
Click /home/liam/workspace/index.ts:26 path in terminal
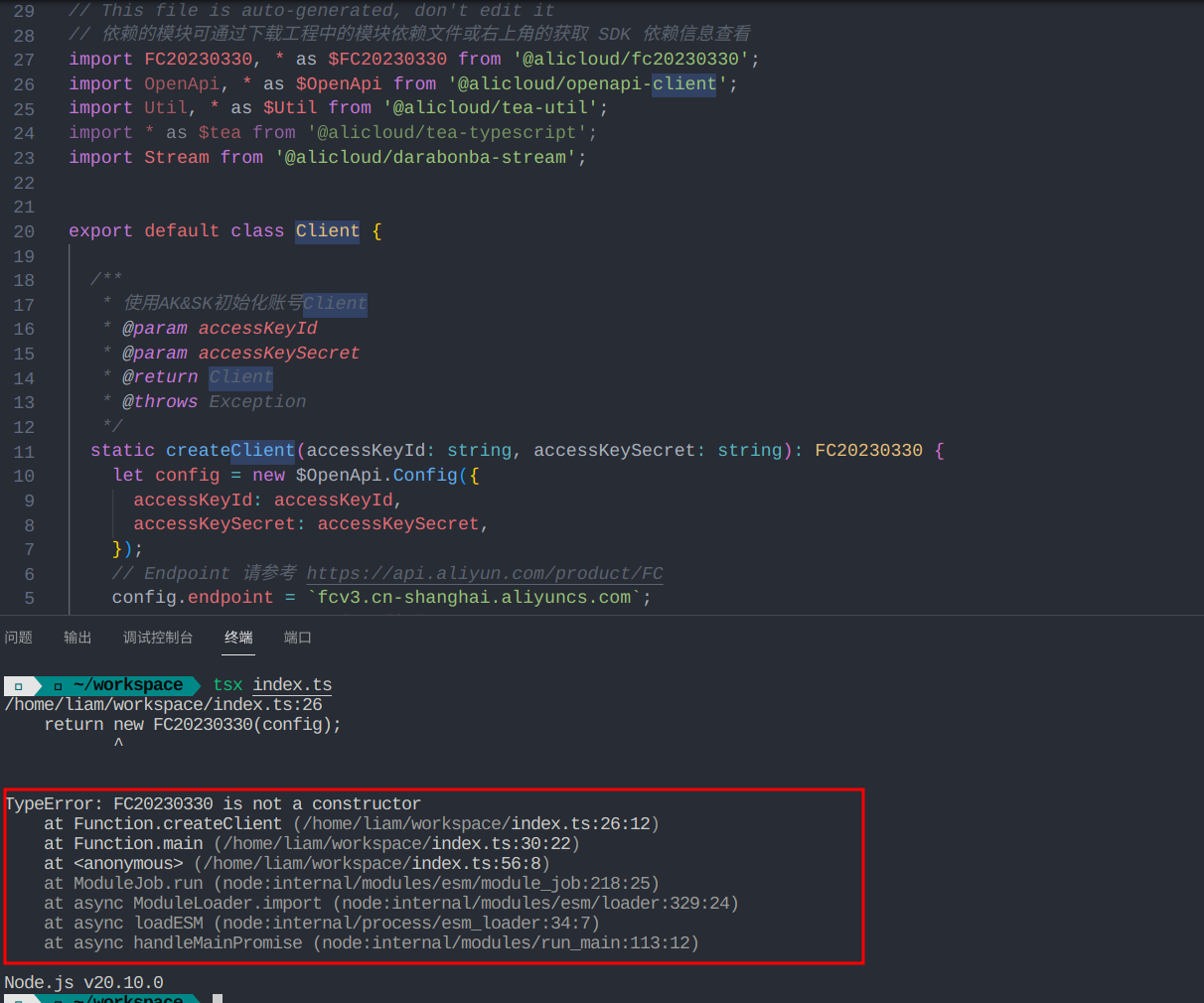pyautogui.click(x=163, y=705)
